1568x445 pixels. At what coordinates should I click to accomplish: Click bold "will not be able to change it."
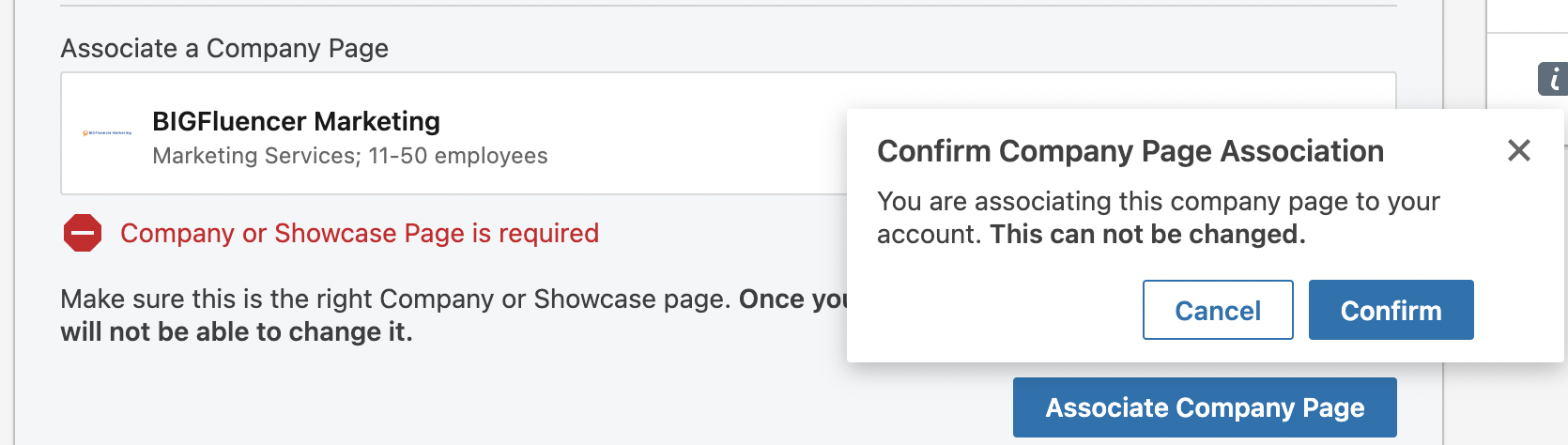click(237, 332)
